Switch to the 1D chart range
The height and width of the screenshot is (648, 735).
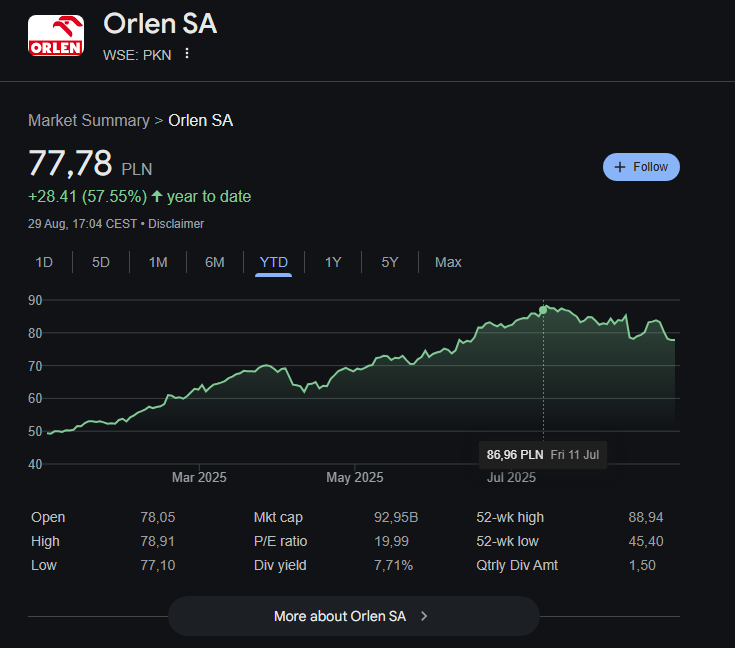tap(44, 262)
